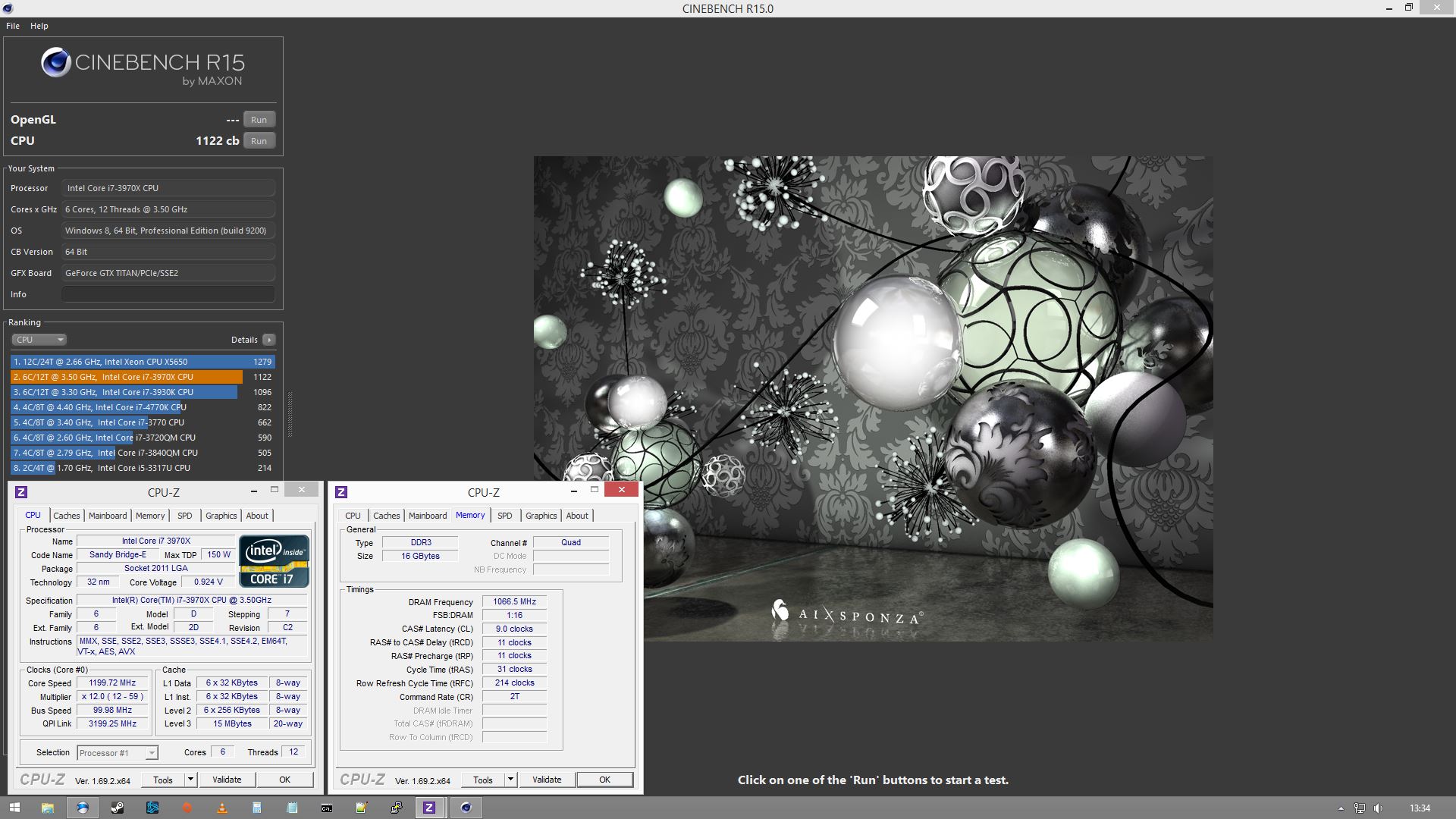Click OK in the right CPU-Z window
The height and width of the screenshot is (819, 1456).
click(x=604, y=780)
